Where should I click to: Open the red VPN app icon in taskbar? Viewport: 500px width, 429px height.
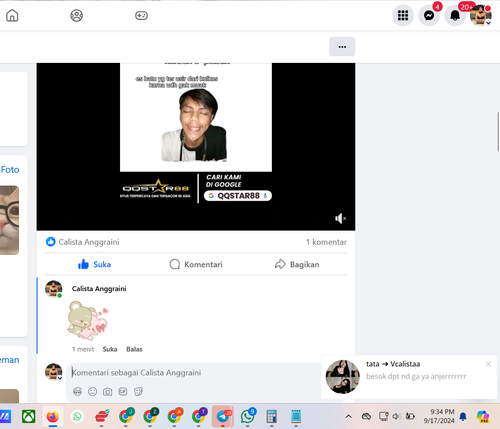tap(102, 416)
